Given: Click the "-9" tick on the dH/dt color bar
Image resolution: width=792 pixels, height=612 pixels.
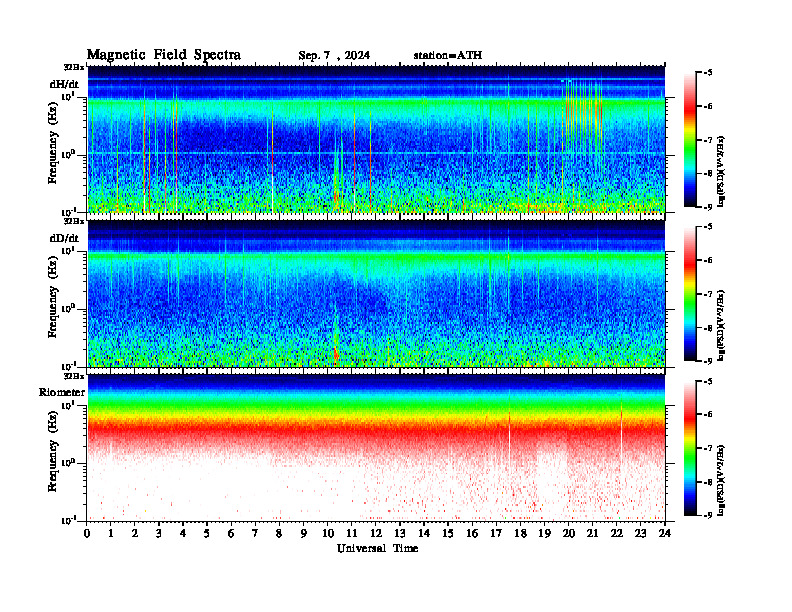Looking at the screenshot, I should [708, 207].
